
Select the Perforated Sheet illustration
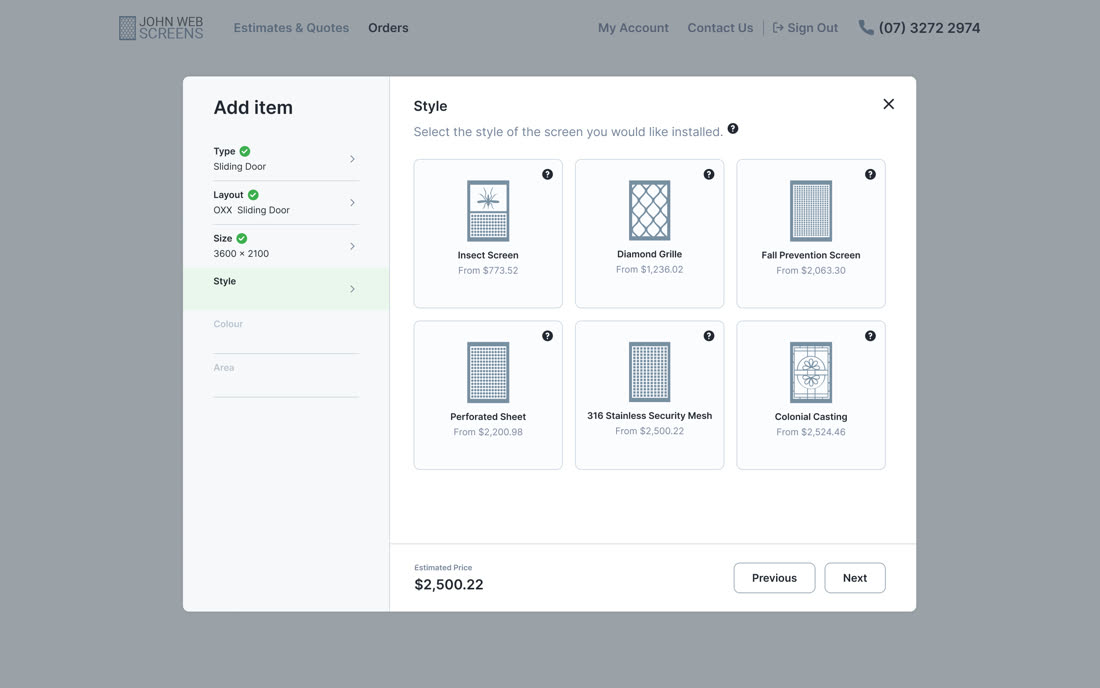[x=488, y=372]
